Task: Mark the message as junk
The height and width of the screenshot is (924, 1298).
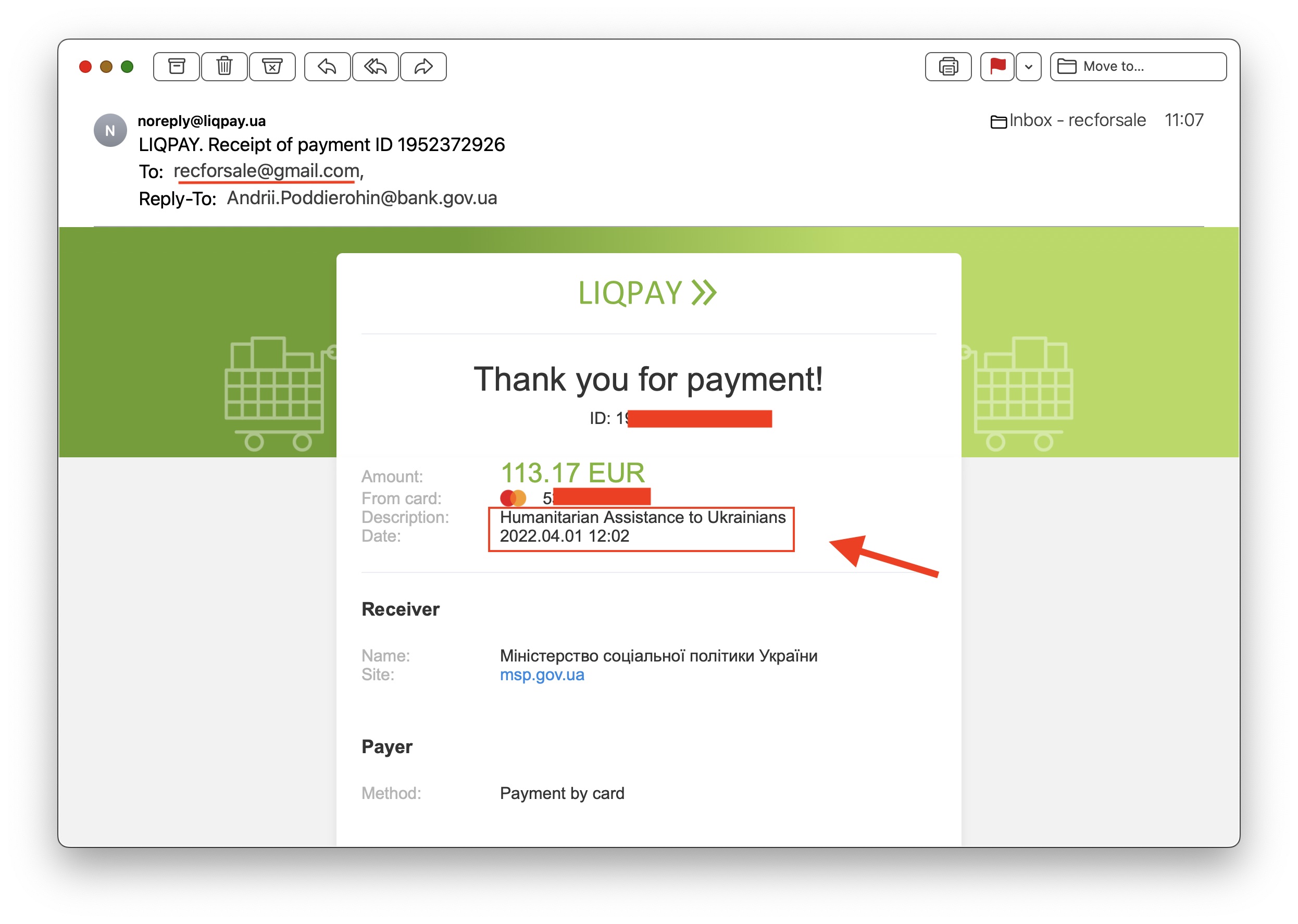Action: coord(272,66)
